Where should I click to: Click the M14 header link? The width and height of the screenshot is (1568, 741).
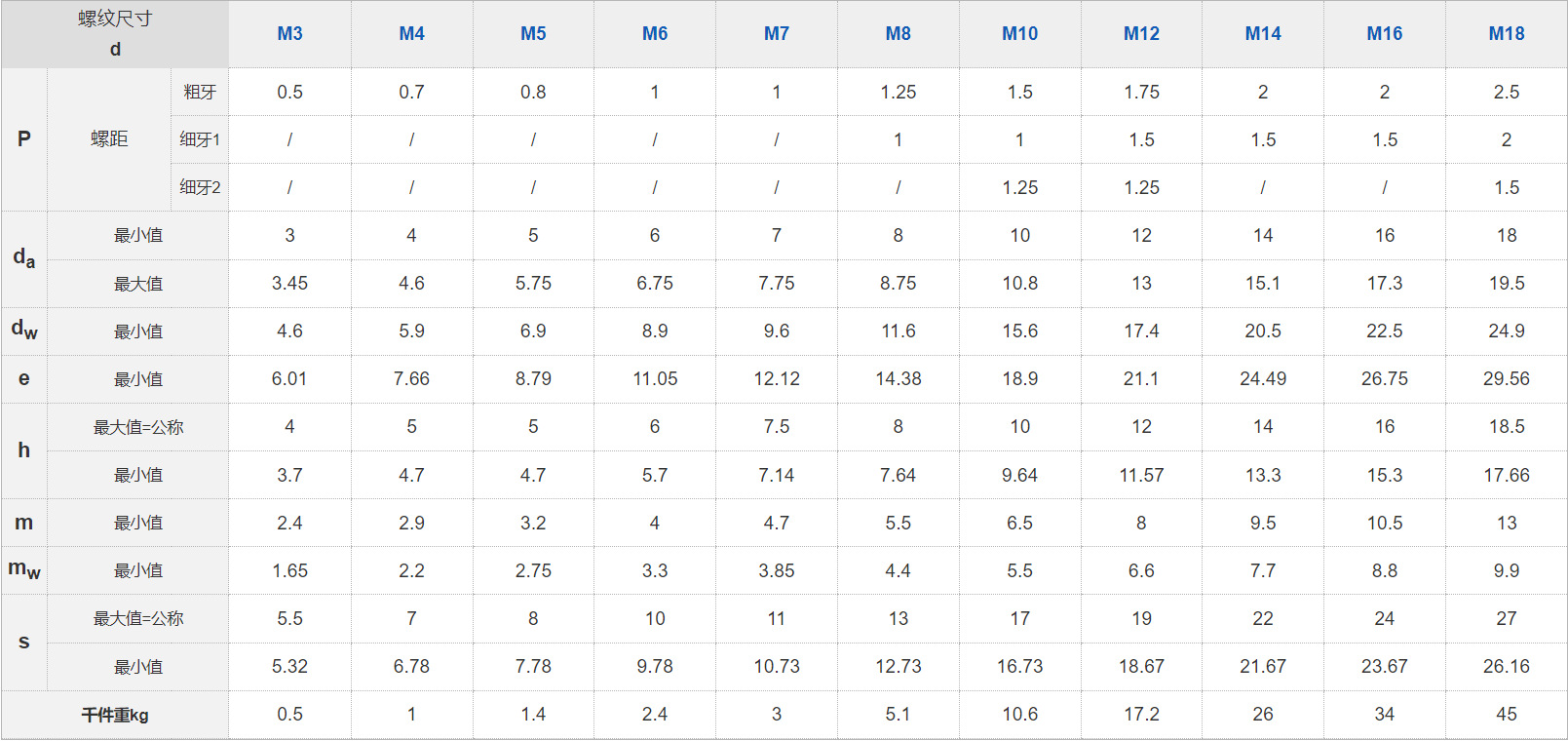[1263, 33]
